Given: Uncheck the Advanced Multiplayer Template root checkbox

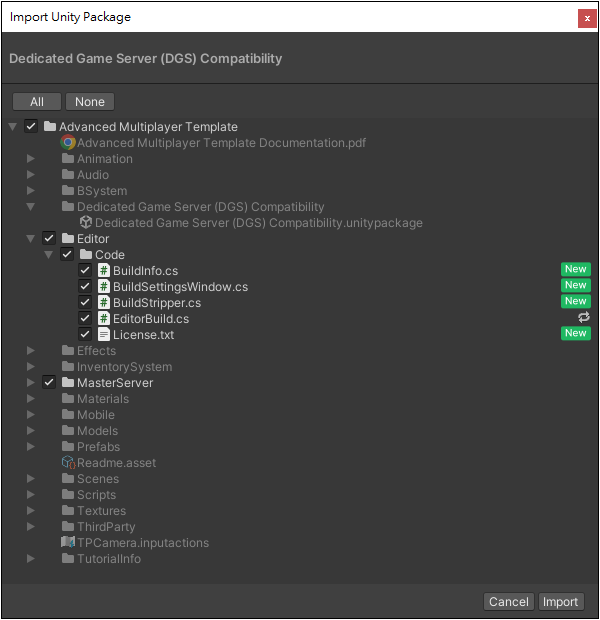Looking at the screenshot, I should click(x=31, y=127).
